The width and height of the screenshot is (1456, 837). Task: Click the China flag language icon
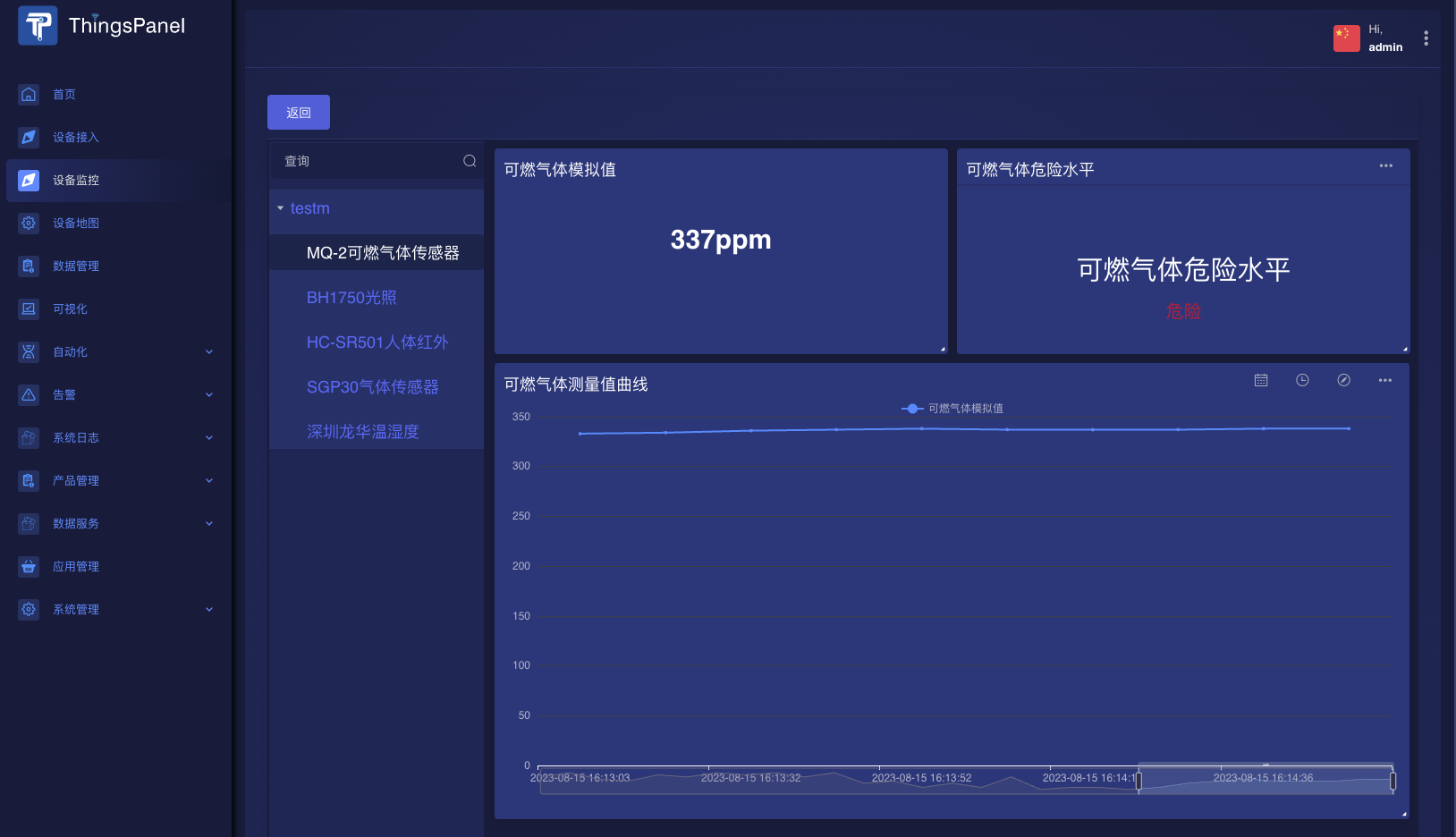point(1346,38)
